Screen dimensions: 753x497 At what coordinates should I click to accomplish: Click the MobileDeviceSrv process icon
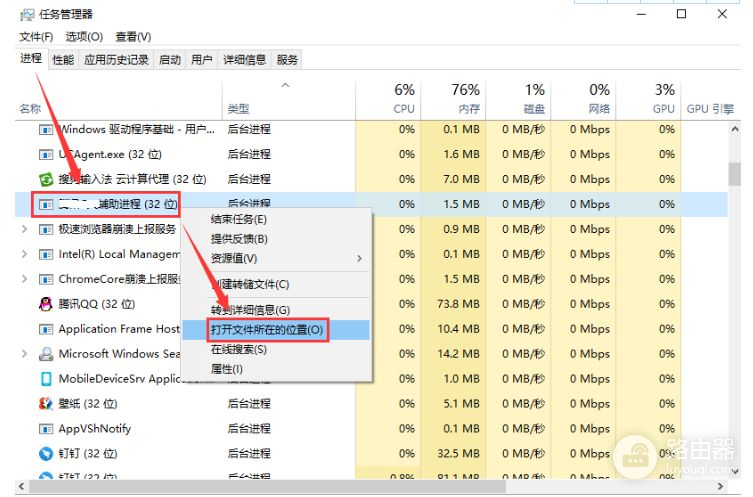(x=45, y=379)
